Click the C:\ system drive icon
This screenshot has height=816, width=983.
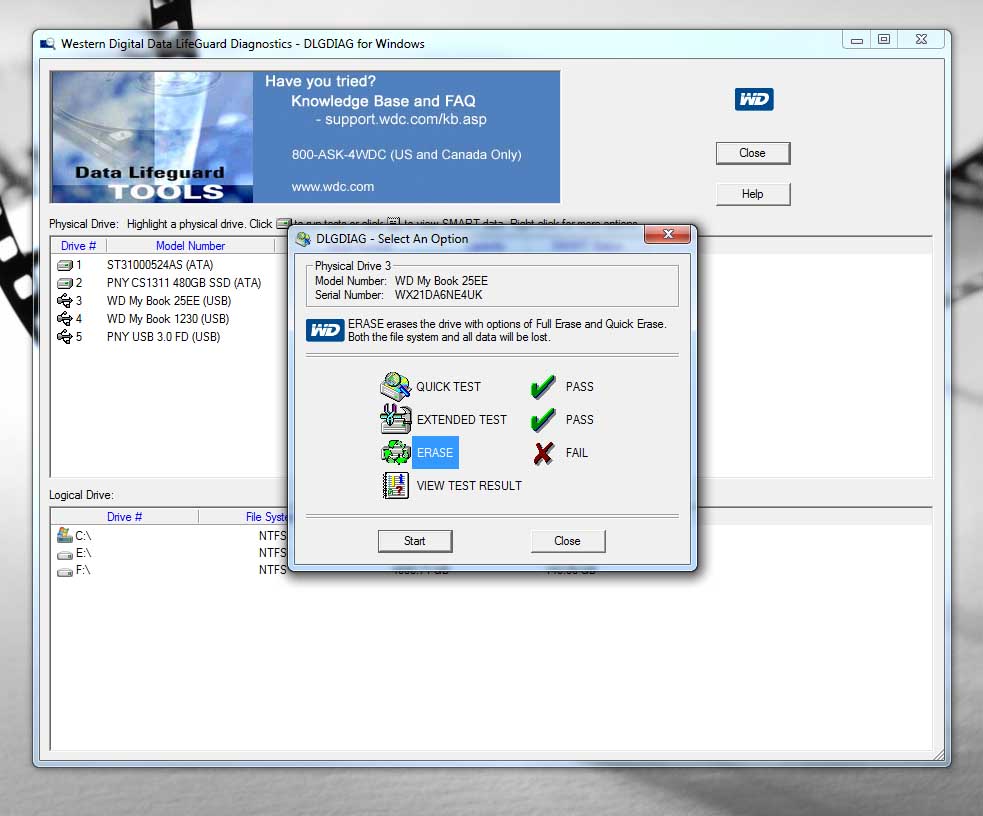point(65,535)
